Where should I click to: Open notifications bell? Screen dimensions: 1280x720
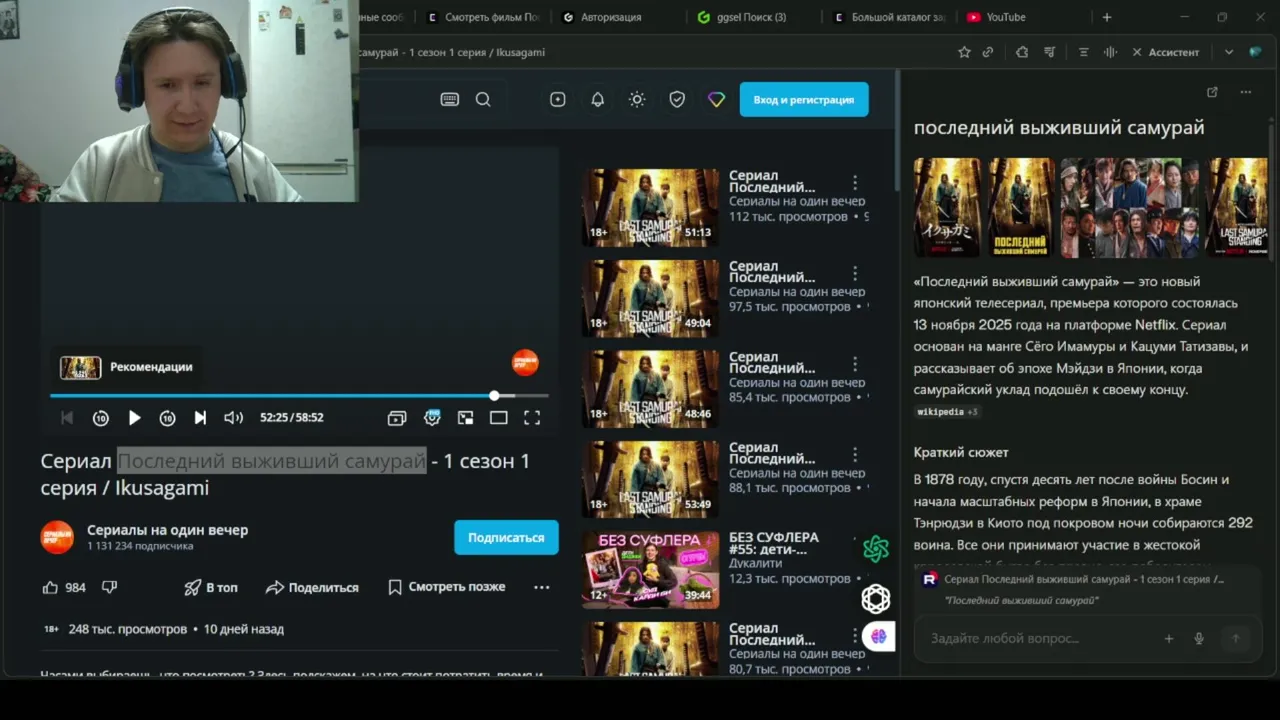coord(597,99)
